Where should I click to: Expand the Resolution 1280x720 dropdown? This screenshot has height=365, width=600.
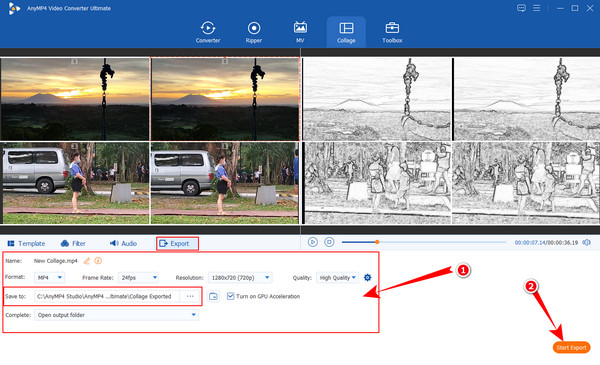pos(240,278)
